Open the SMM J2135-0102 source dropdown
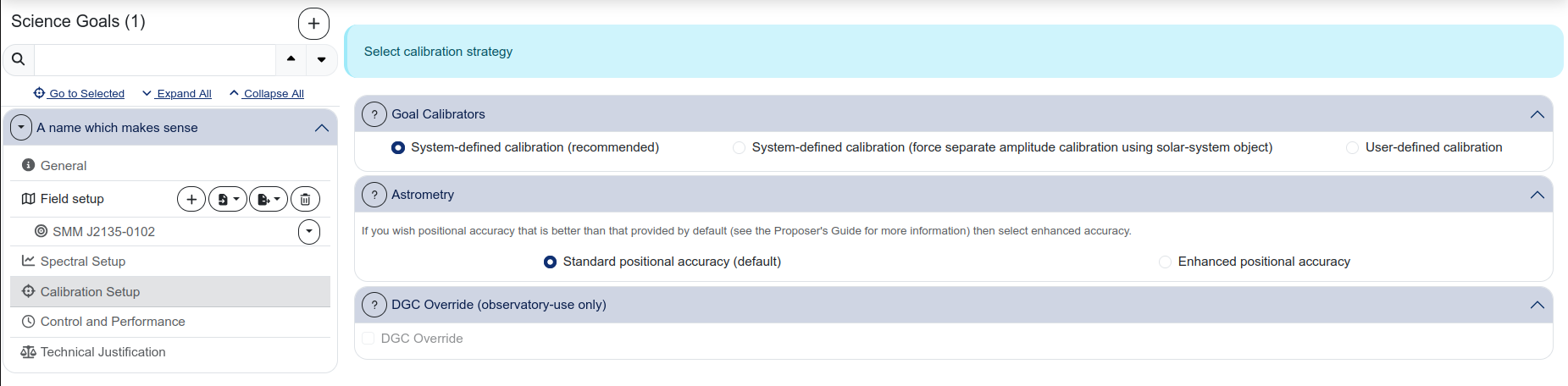1568x386 pixels. pos(309,231)
